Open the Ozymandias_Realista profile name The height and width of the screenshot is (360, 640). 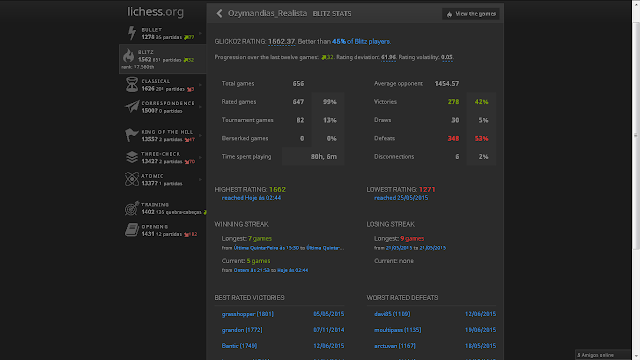click(x=267, y=13)
